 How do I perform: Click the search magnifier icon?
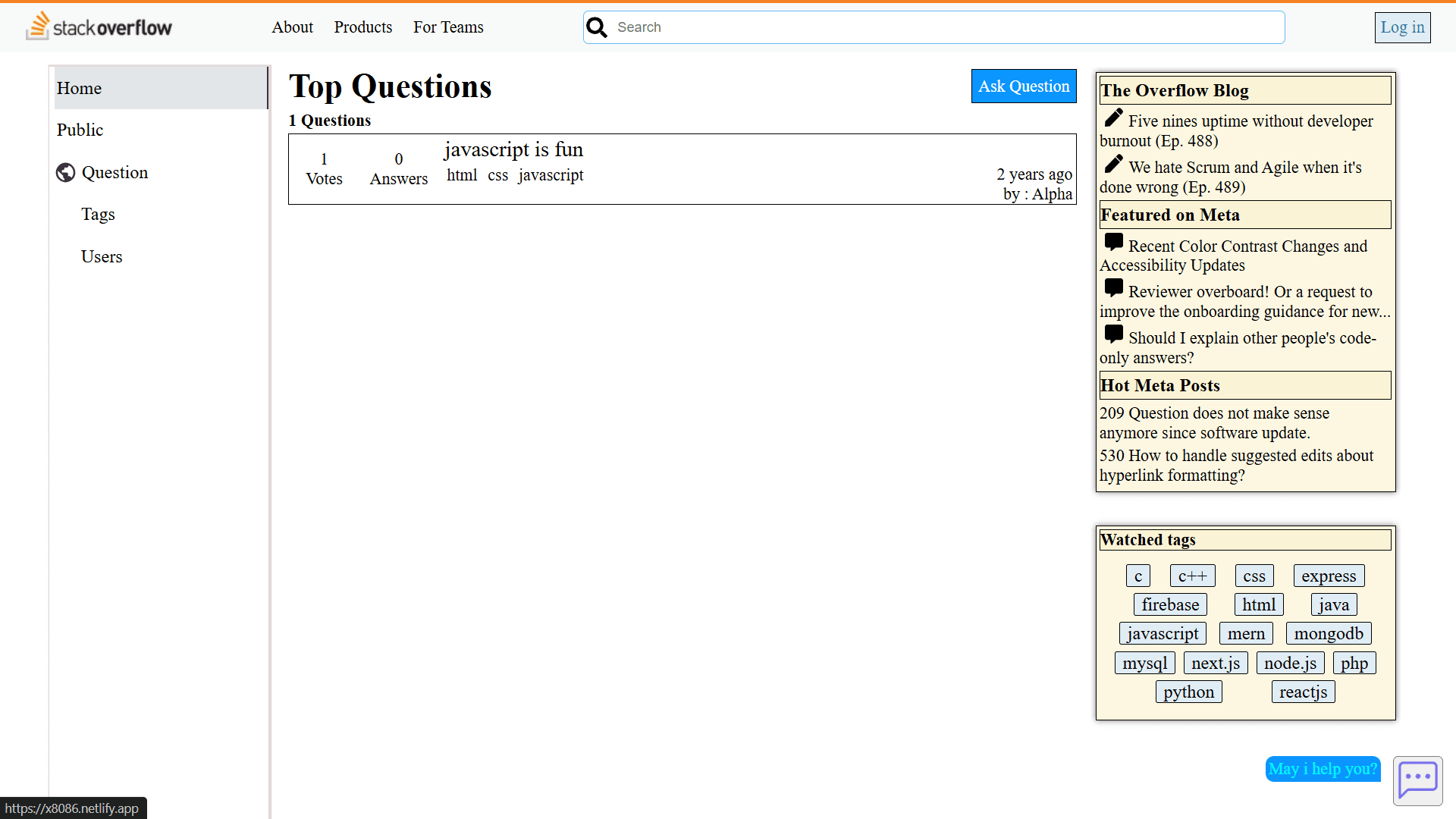(597, 27)
